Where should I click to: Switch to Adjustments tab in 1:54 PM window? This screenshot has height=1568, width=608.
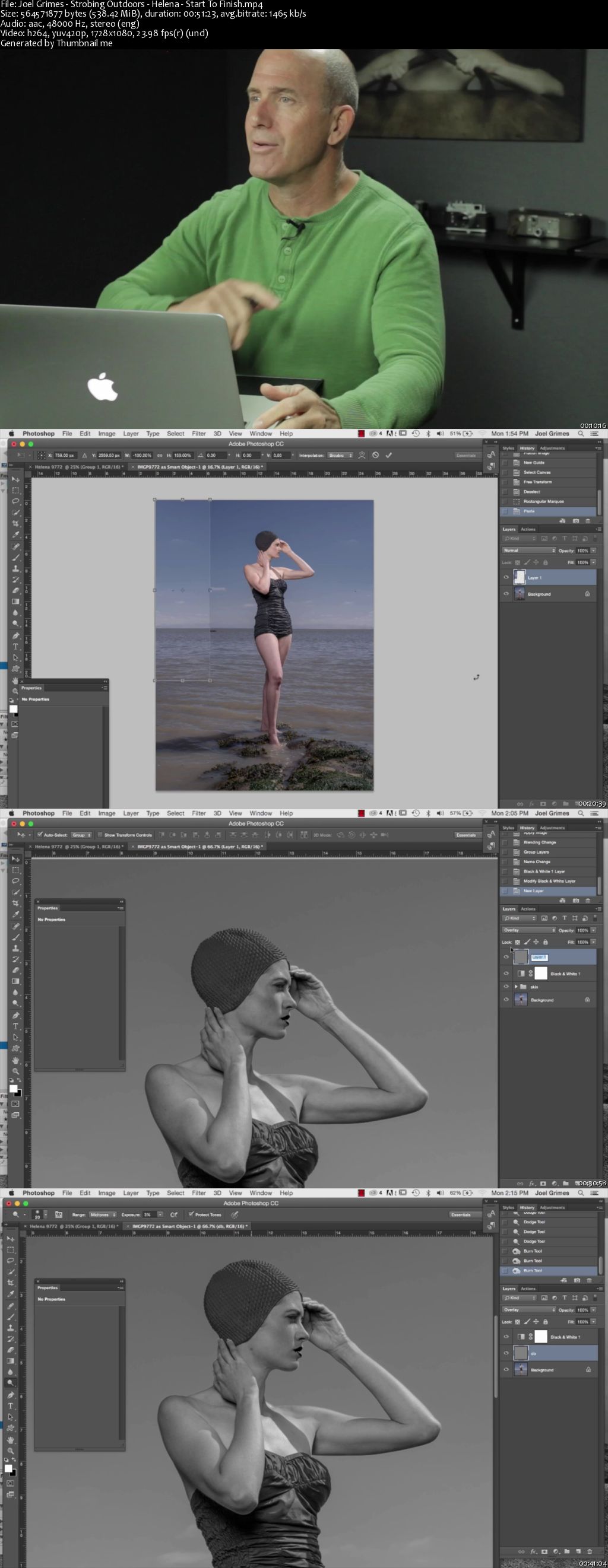click(552, 448)
